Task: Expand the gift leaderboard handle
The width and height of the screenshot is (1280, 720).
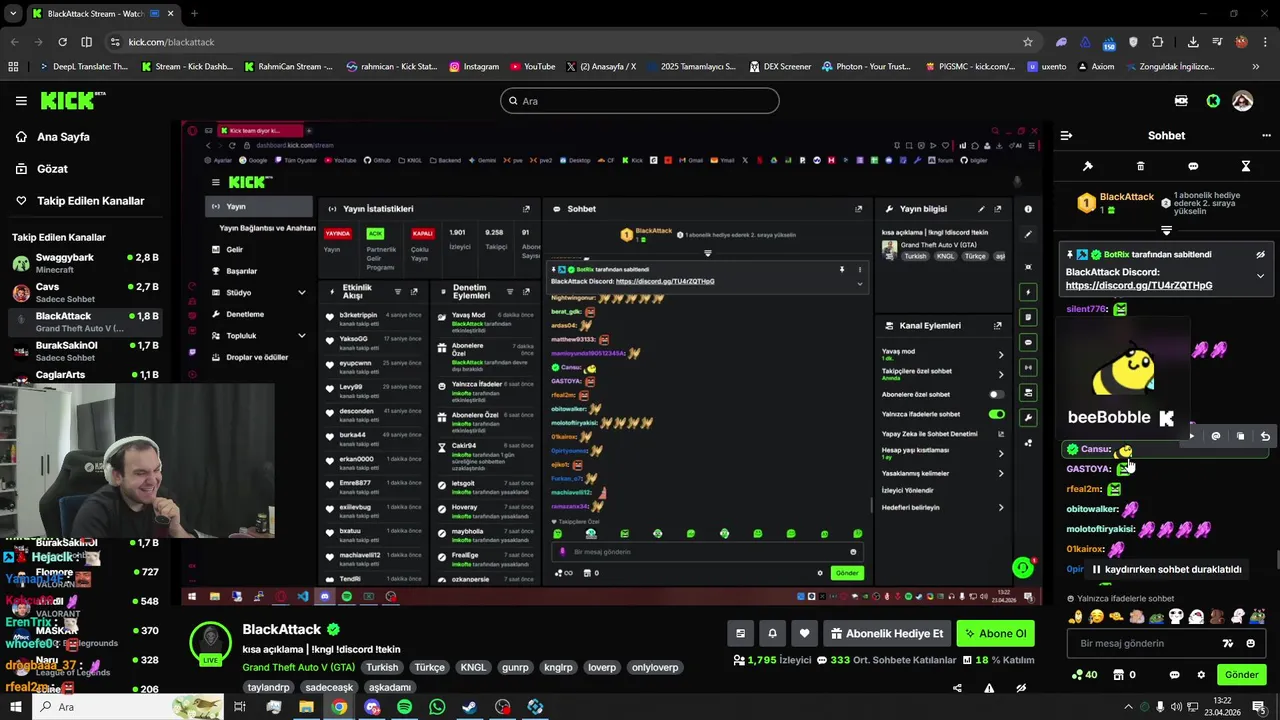Action: click(x=1166, y=230)
